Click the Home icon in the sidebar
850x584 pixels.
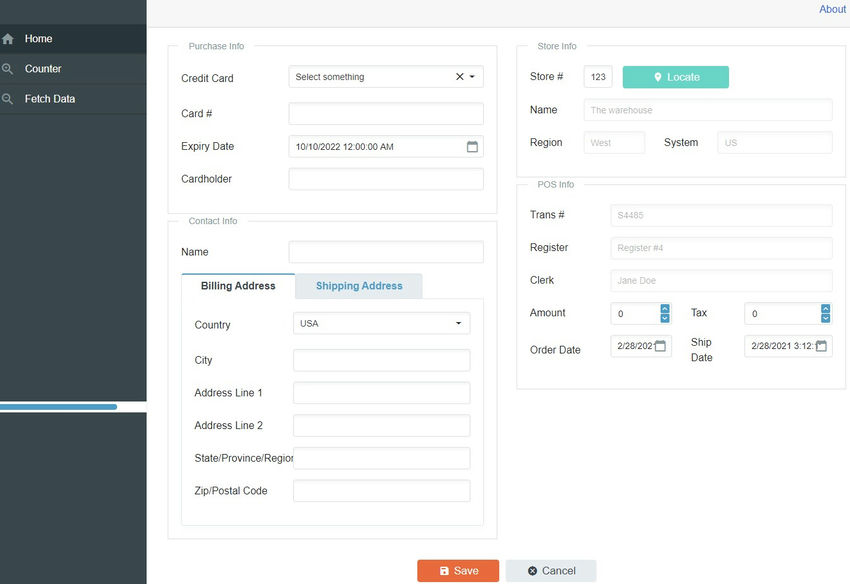[x=10, y=38]
